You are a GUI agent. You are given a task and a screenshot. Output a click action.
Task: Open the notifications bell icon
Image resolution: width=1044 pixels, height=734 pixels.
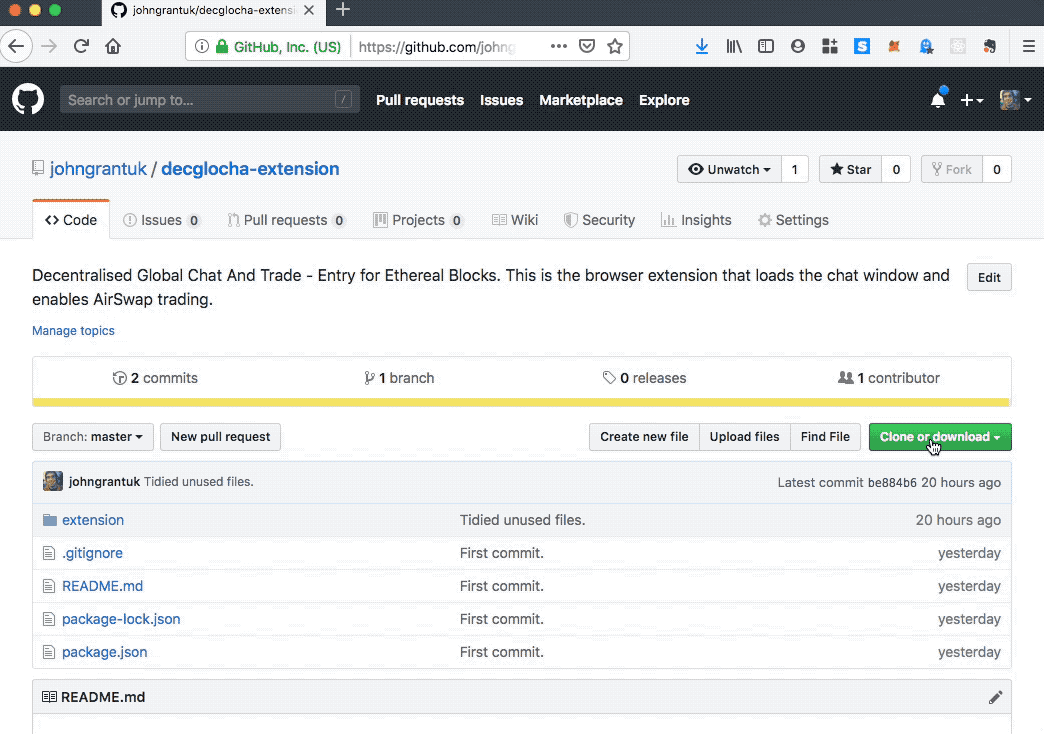click(x=938, y=99)
